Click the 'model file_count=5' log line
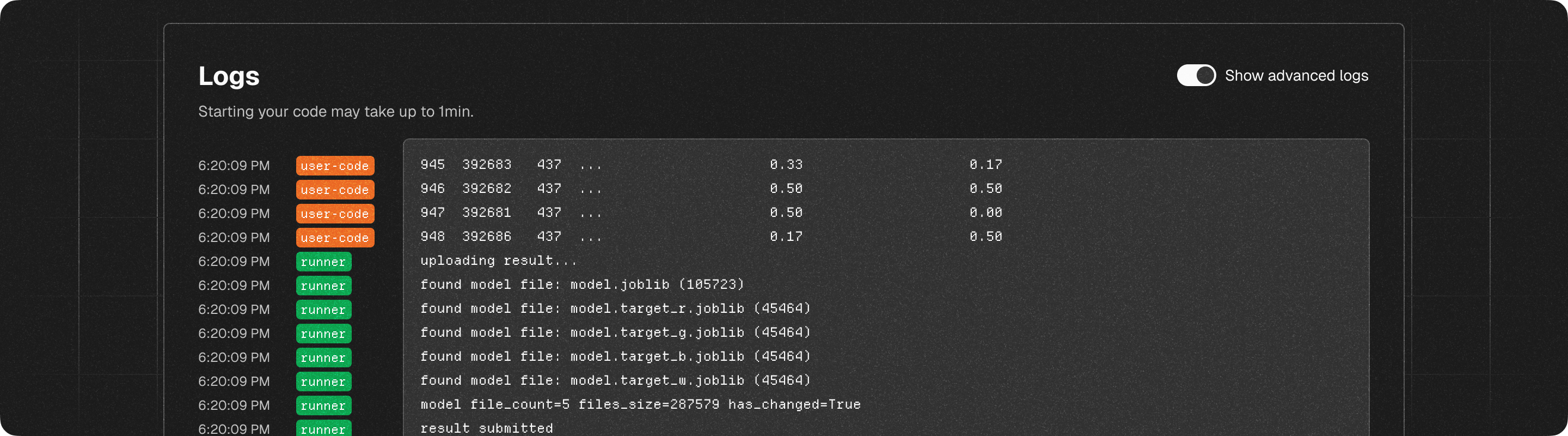 640,404
